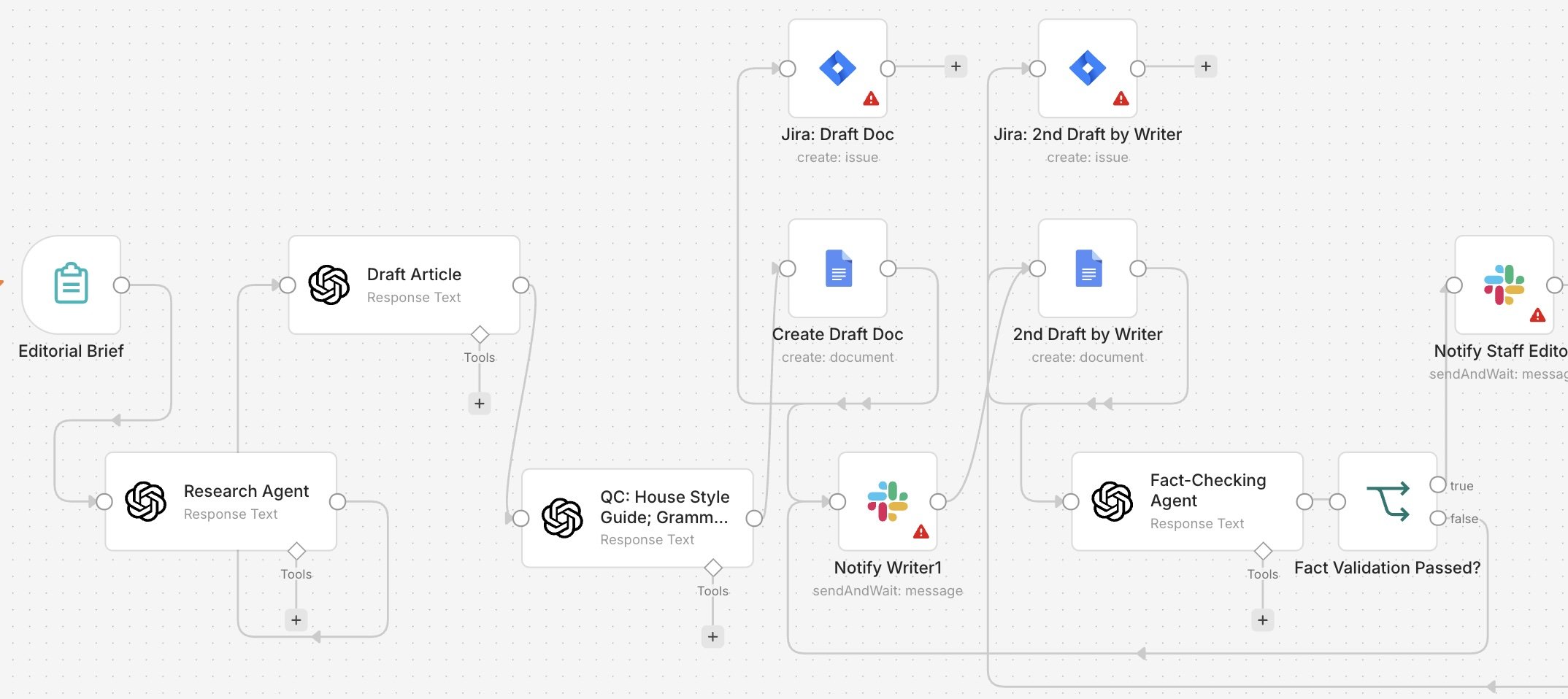Select the Jira: Draft Doc node
The width and height of the screenshot is (1568, 699).
838,69
